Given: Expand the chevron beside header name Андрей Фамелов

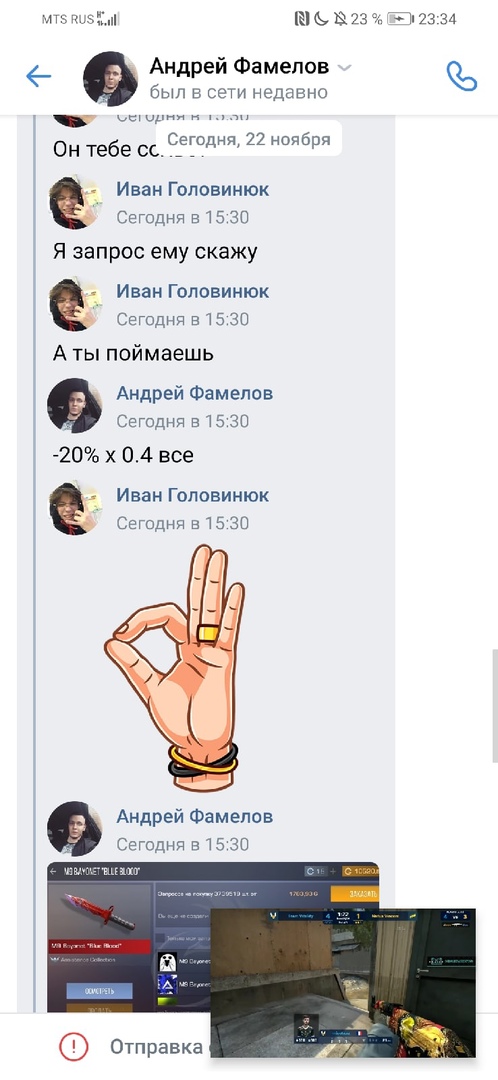Looking at the screenshot, I should click(x=345, y=68).
